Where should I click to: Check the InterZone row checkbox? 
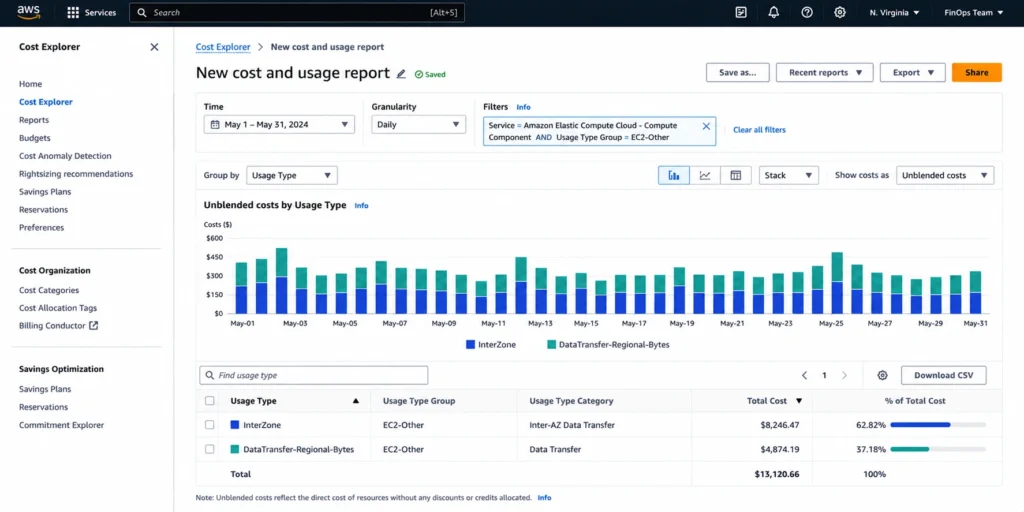pos(209,424)
